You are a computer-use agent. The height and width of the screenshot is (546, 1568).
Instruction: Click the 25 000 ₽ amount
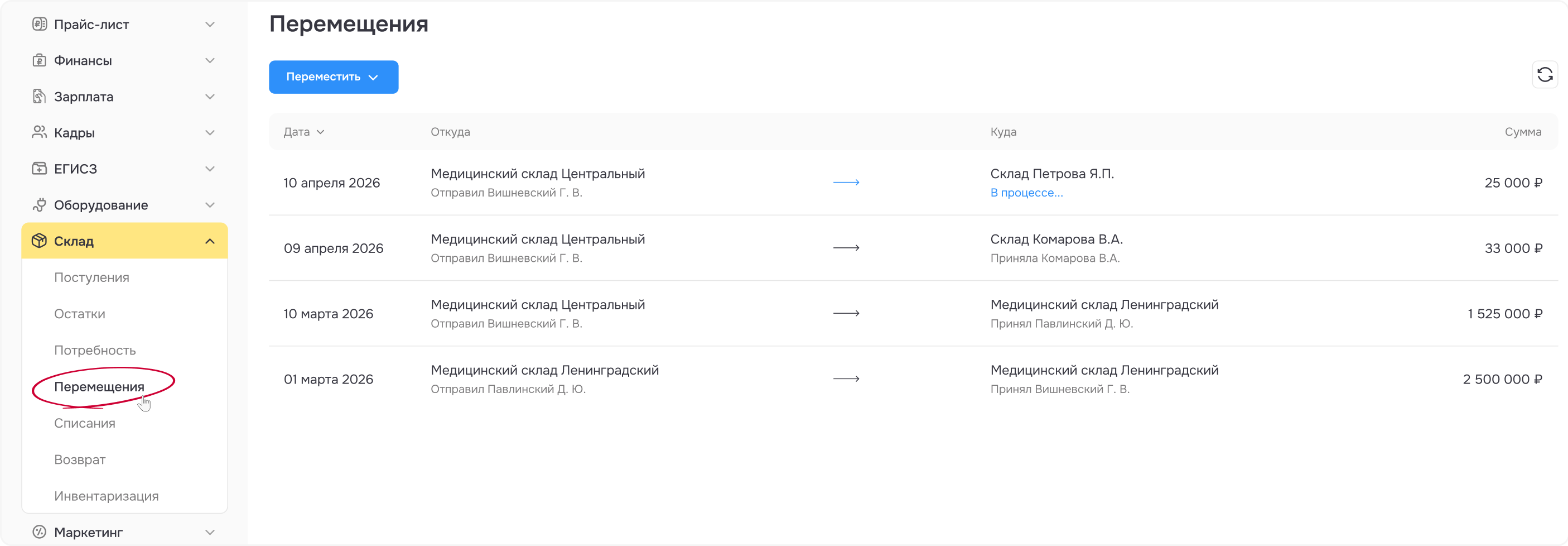coord(1513,183)
